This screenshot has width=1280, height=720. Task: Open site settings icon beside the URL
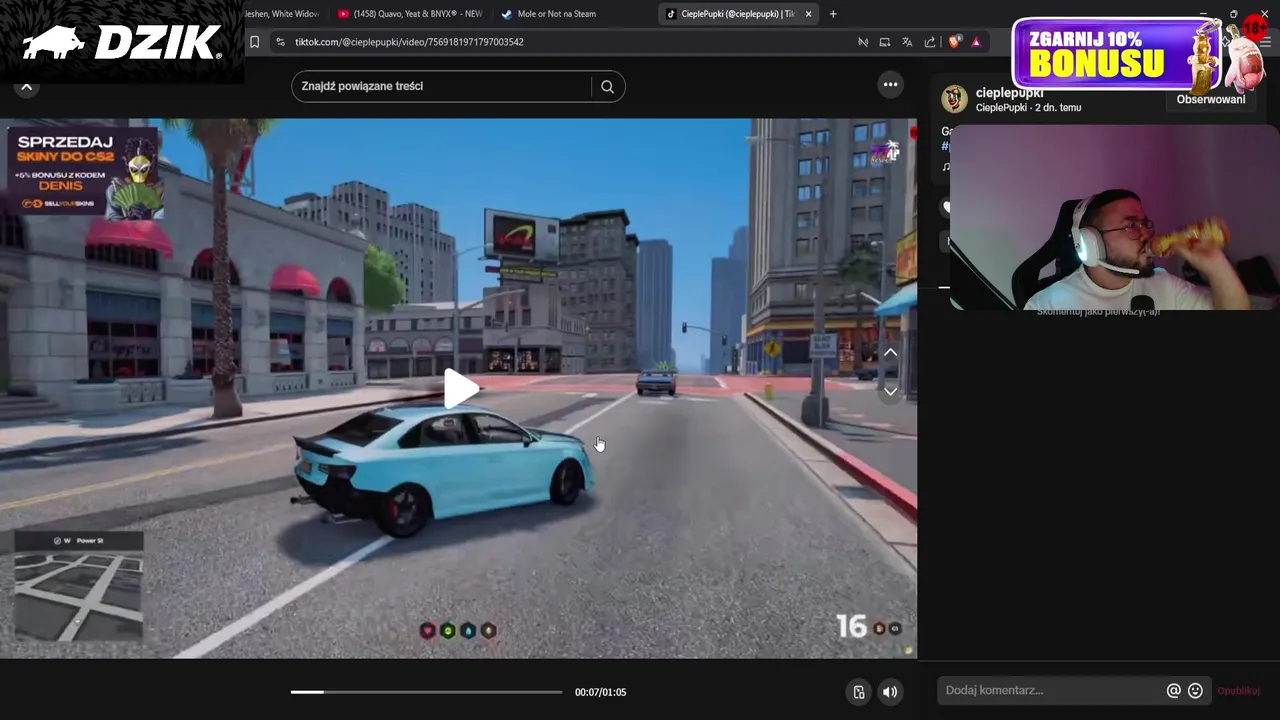coord(280,42)
